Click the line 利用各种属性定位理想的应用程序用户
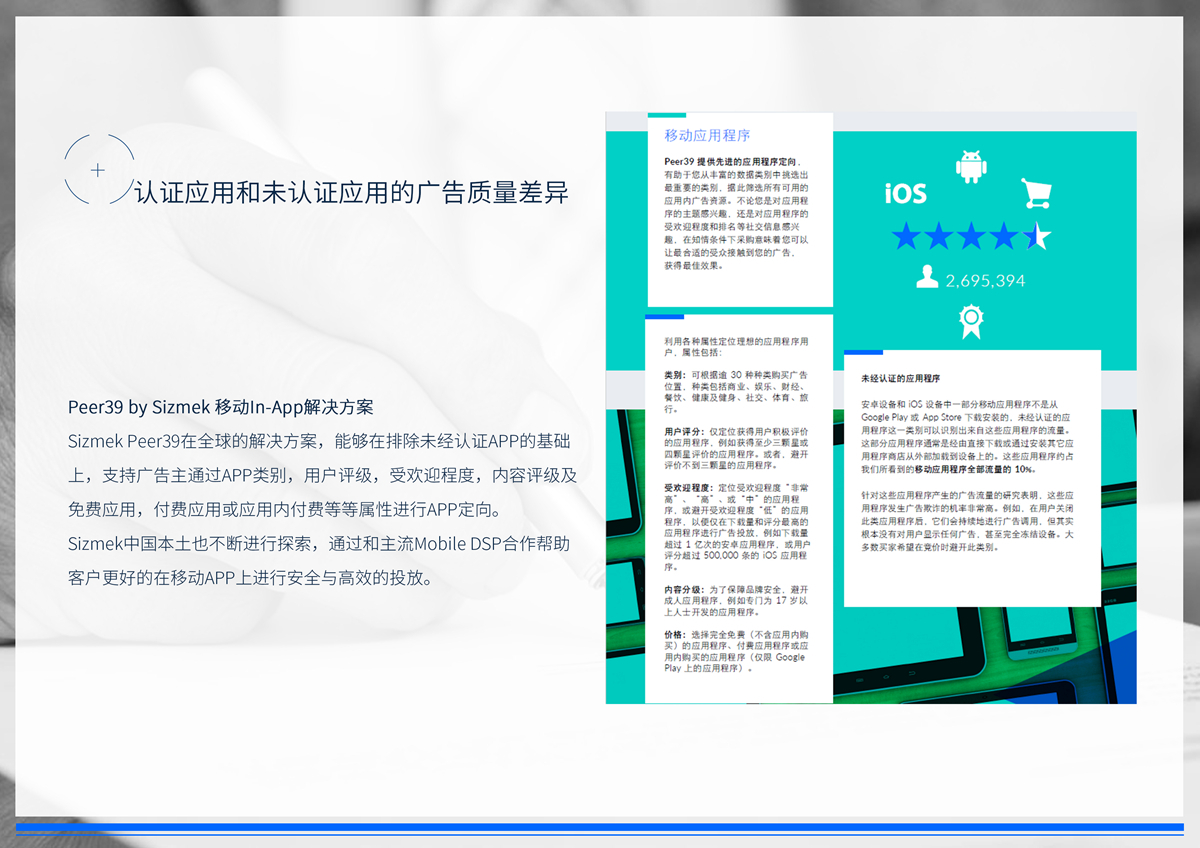This screenshot has width=1200, height=848. (x=736, y=342)
